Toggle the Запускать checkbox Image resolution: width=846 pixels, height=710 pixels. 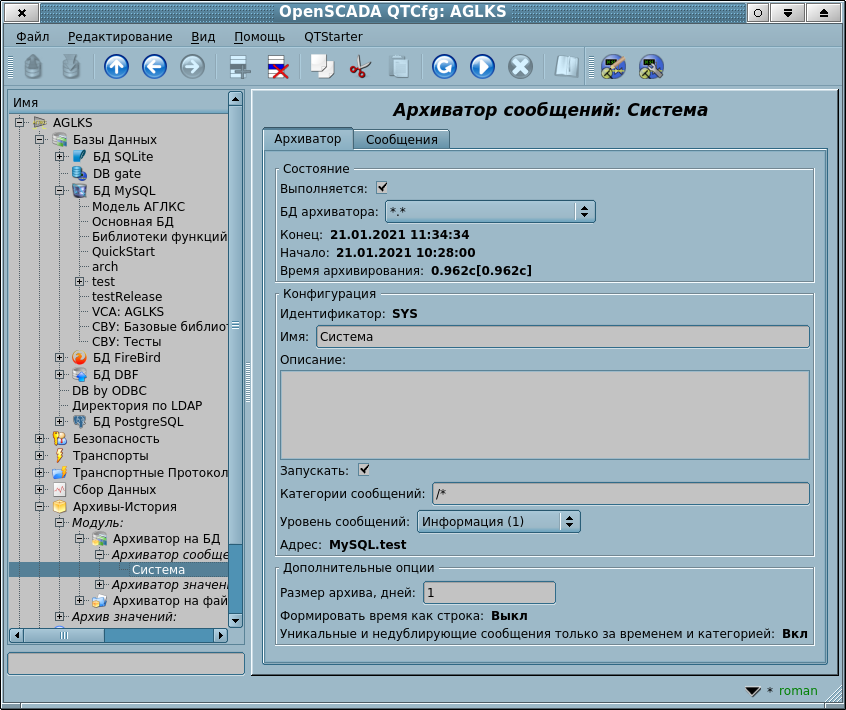point(364,469)
